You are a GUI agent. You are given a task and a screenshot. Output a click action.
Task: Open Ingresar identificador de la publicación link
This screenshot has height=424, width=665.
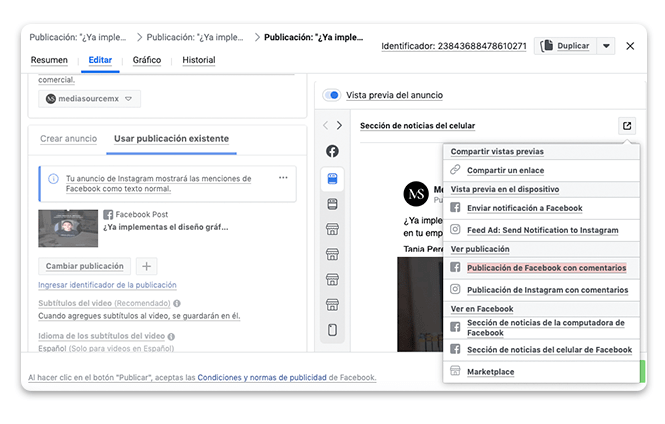pyautogui.click(x=107, y=285)
